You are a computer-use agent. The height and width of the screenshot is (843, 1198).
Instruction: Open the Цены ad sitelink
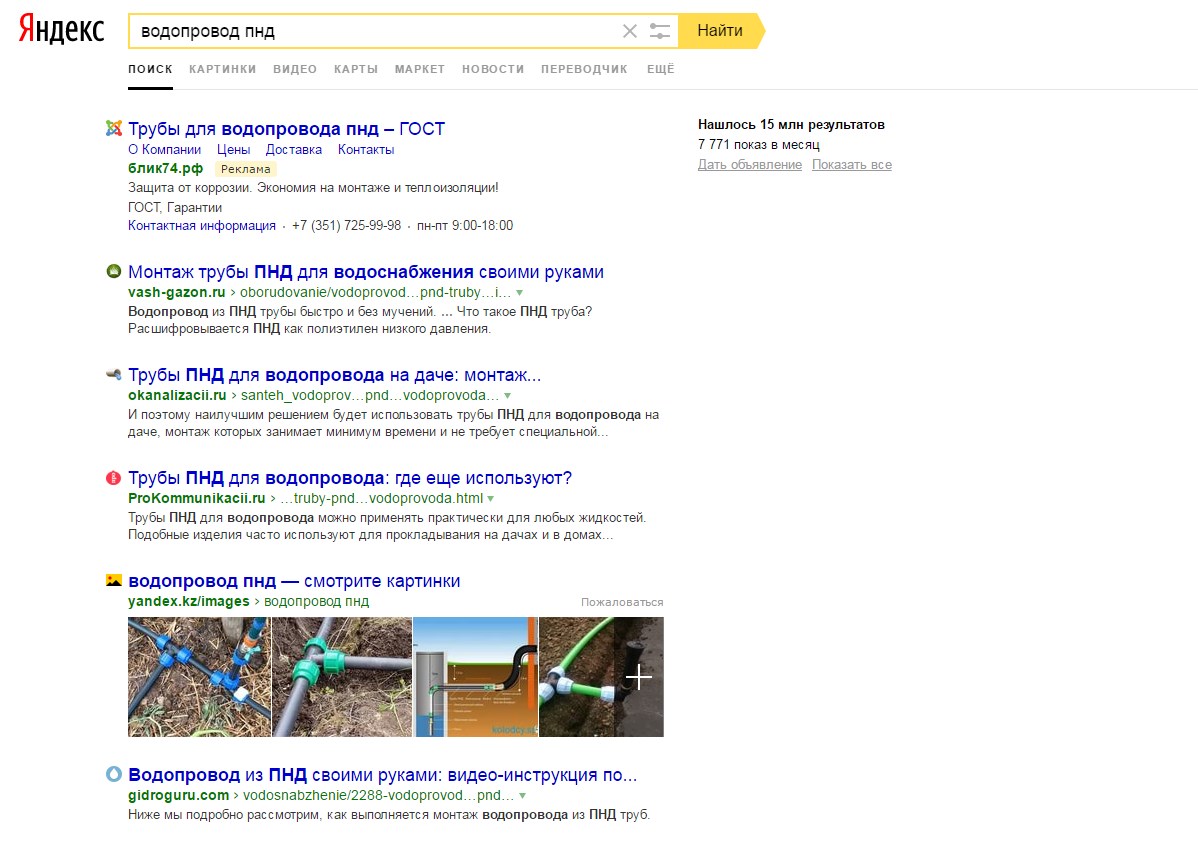click(233, 150)
